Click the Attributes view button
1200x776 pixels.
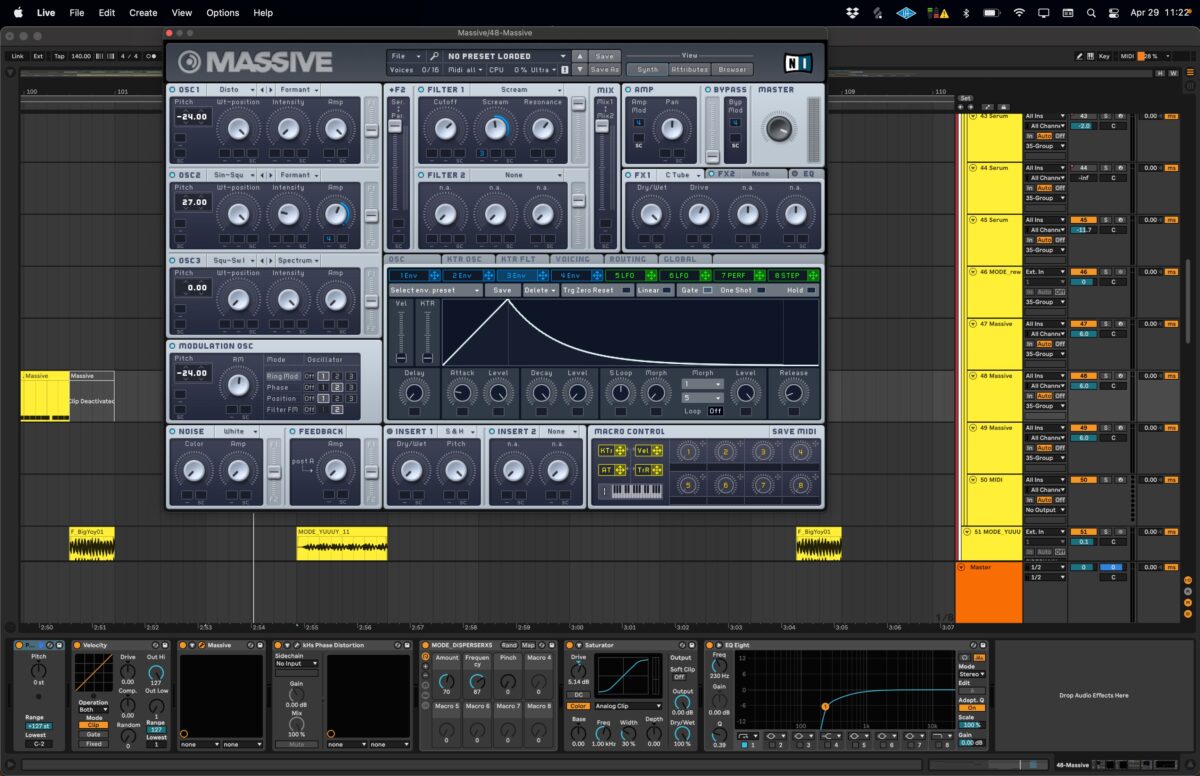click(690, 70)
